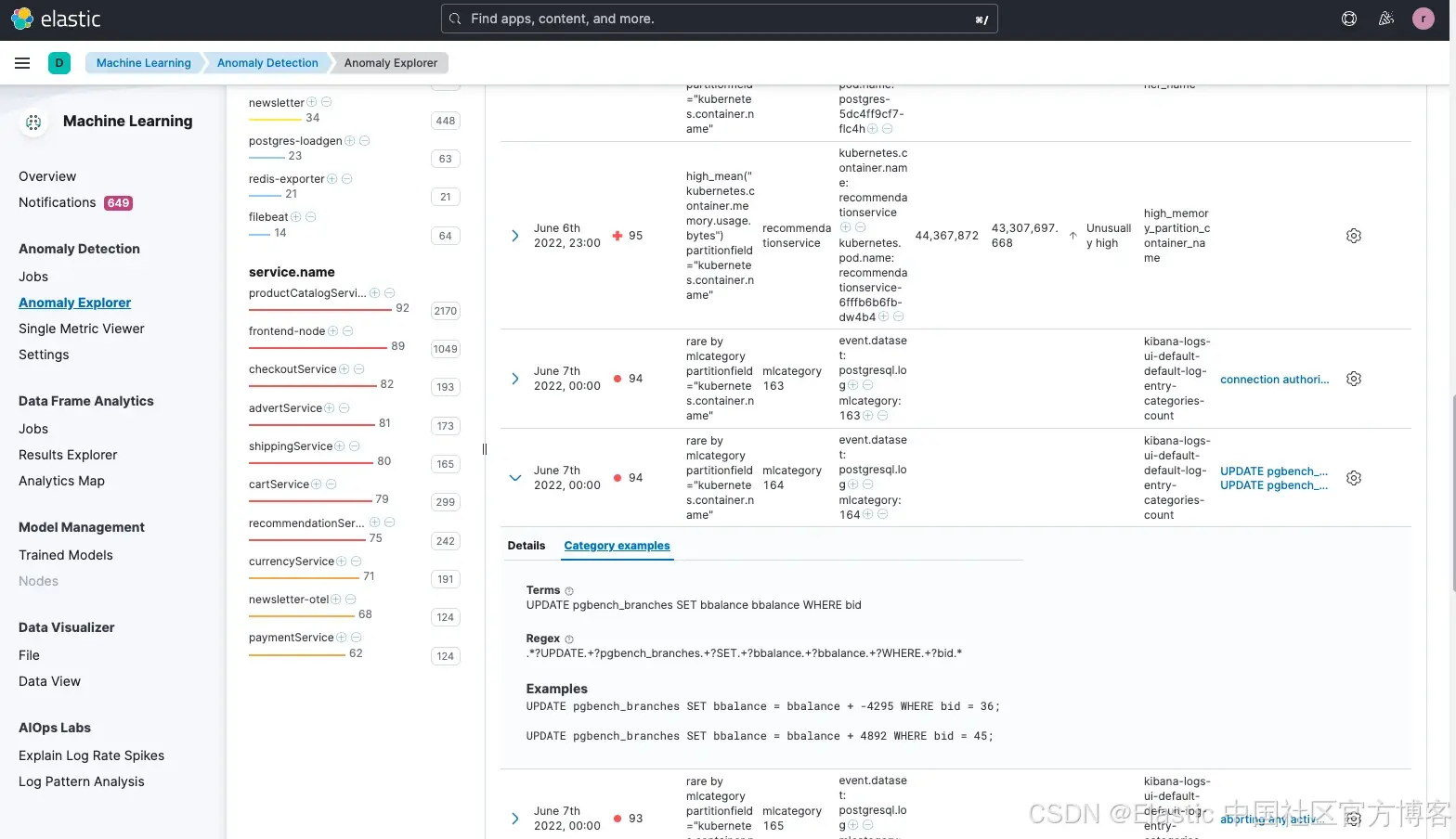Expand the June 6th recommendationservice anomaly row
The height and width of the screenshot is (839, 1456).
click(515, 236)
